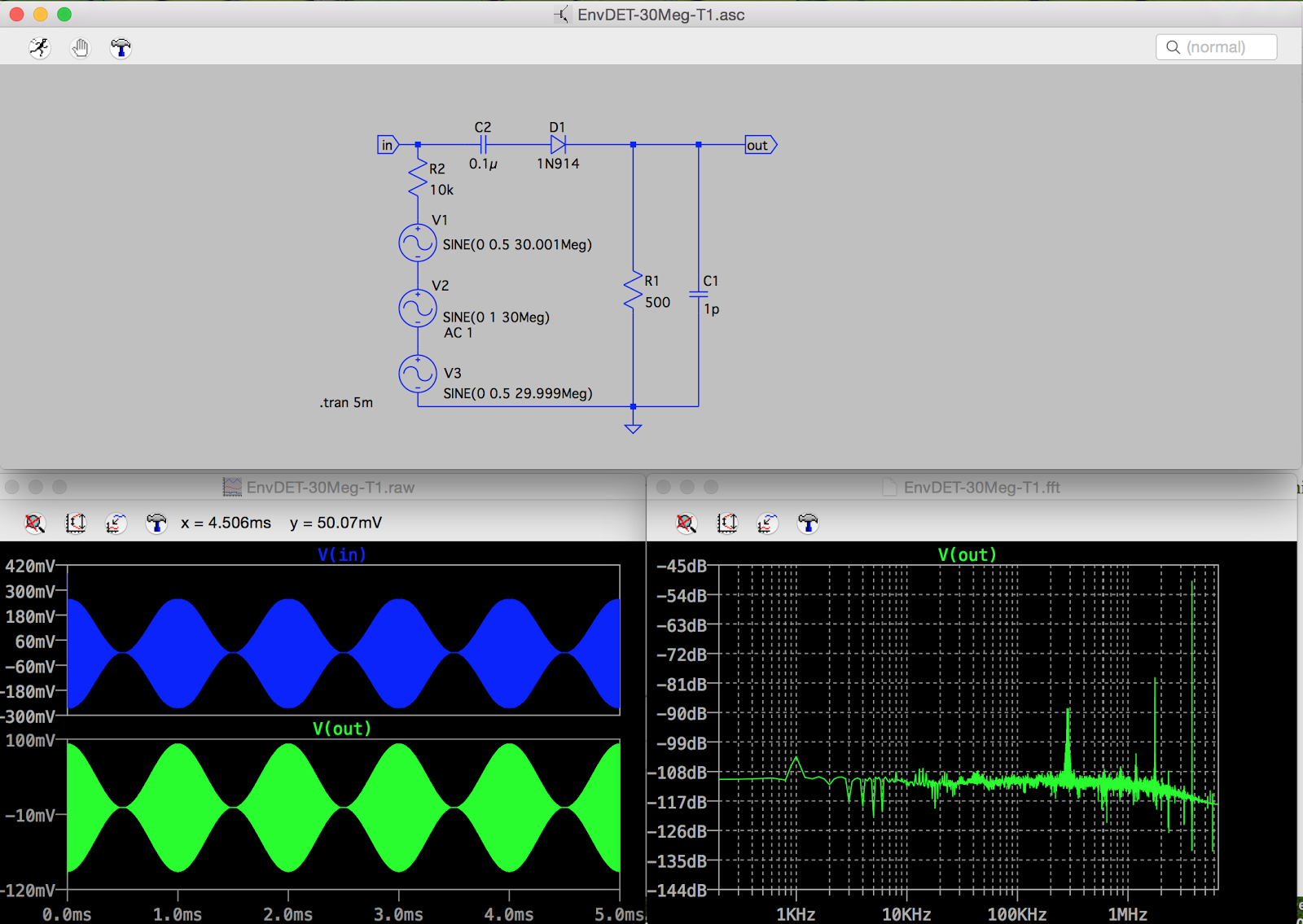Viewport: 1303px width, 924px height.
Task: Select voltage source V1
Action: click(417, 243)
